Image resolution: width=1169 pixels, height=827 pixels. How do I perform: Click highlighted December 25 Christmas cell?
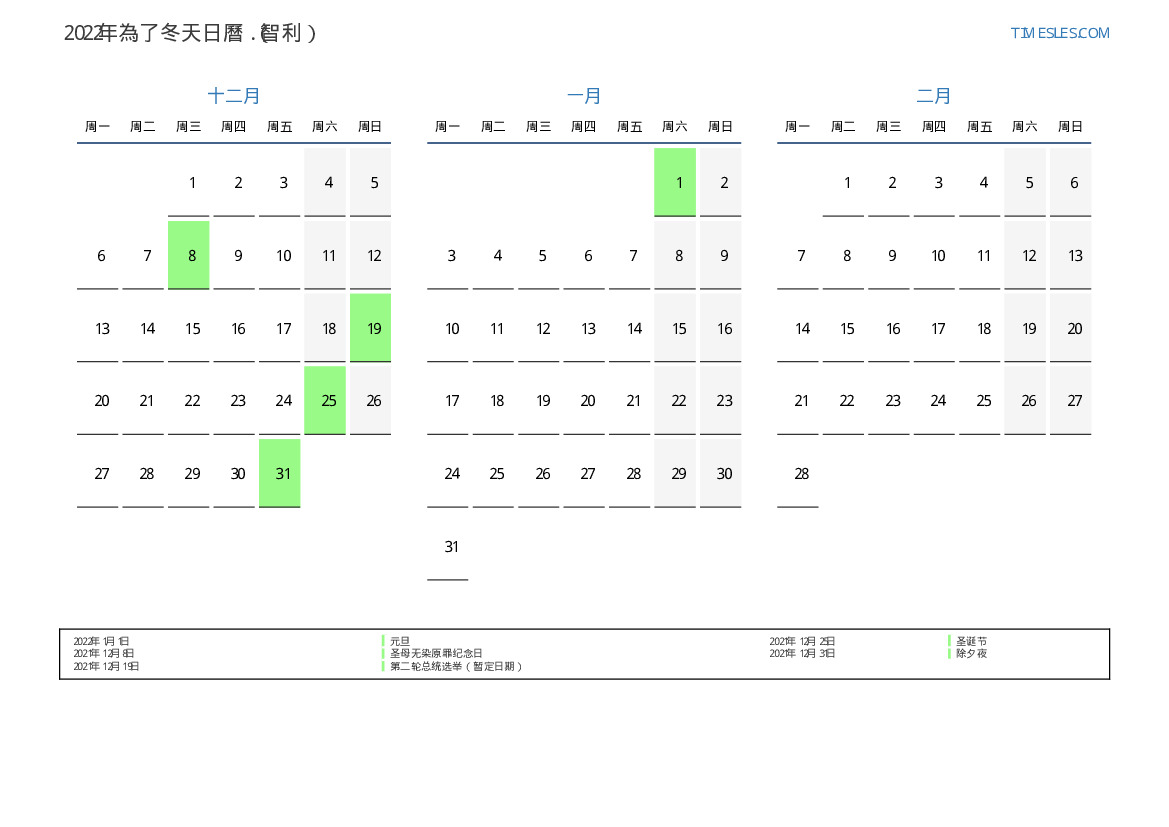pos(325,400)
